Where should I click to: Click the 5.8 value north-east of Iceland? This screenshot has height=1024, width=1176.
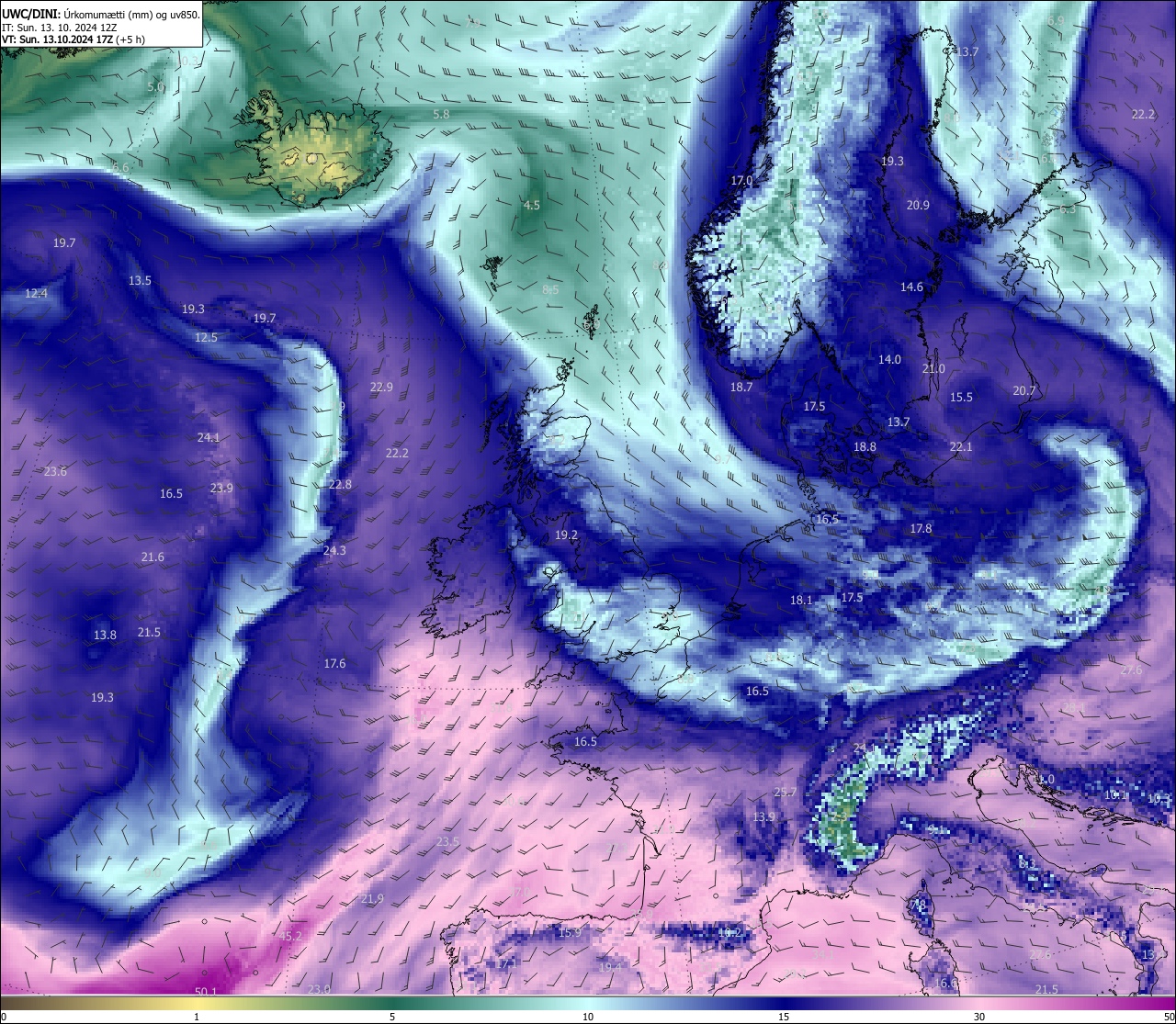[x=441, y=114]
